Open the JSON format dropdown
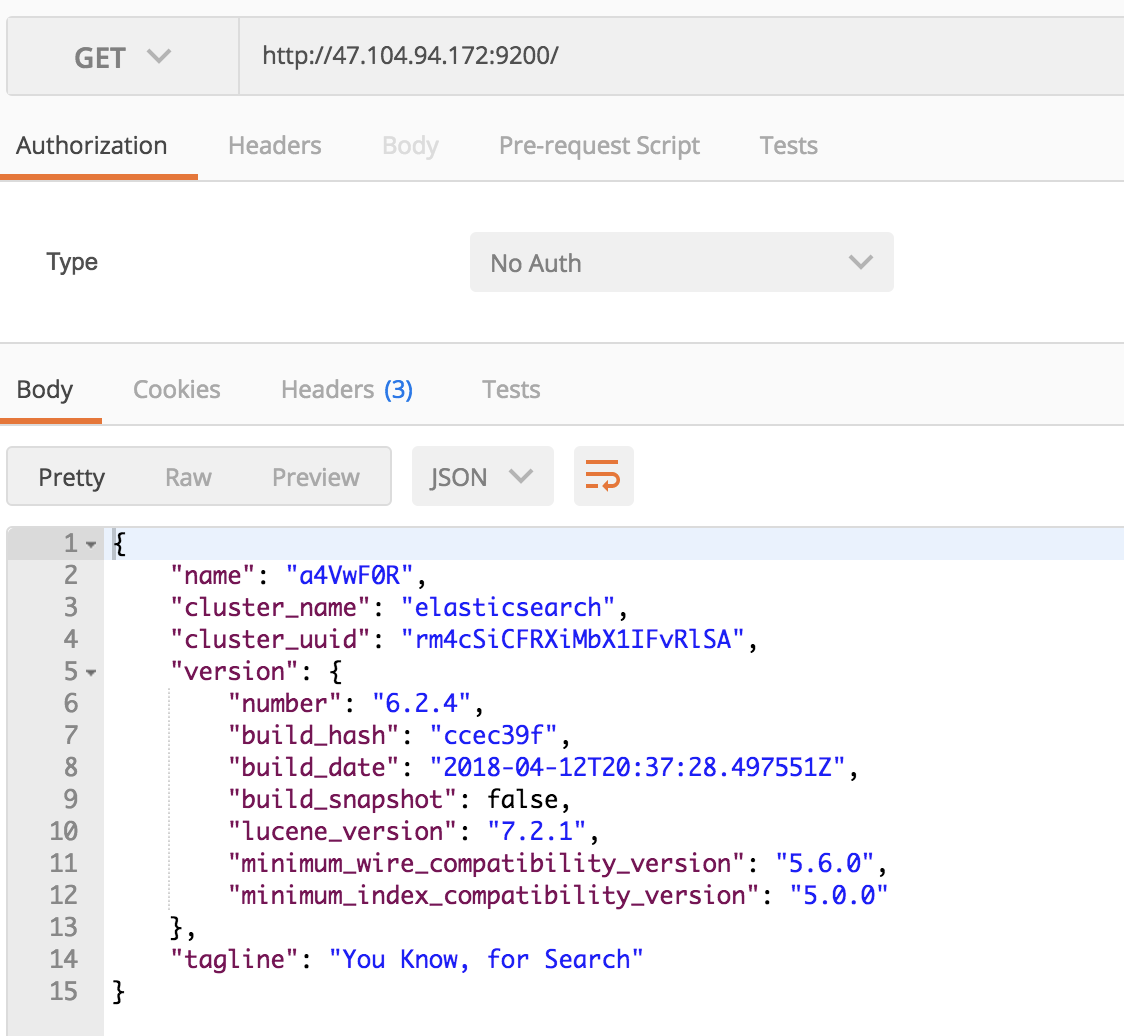Viewport: 1124px width, 1036px height. [482, 477]
